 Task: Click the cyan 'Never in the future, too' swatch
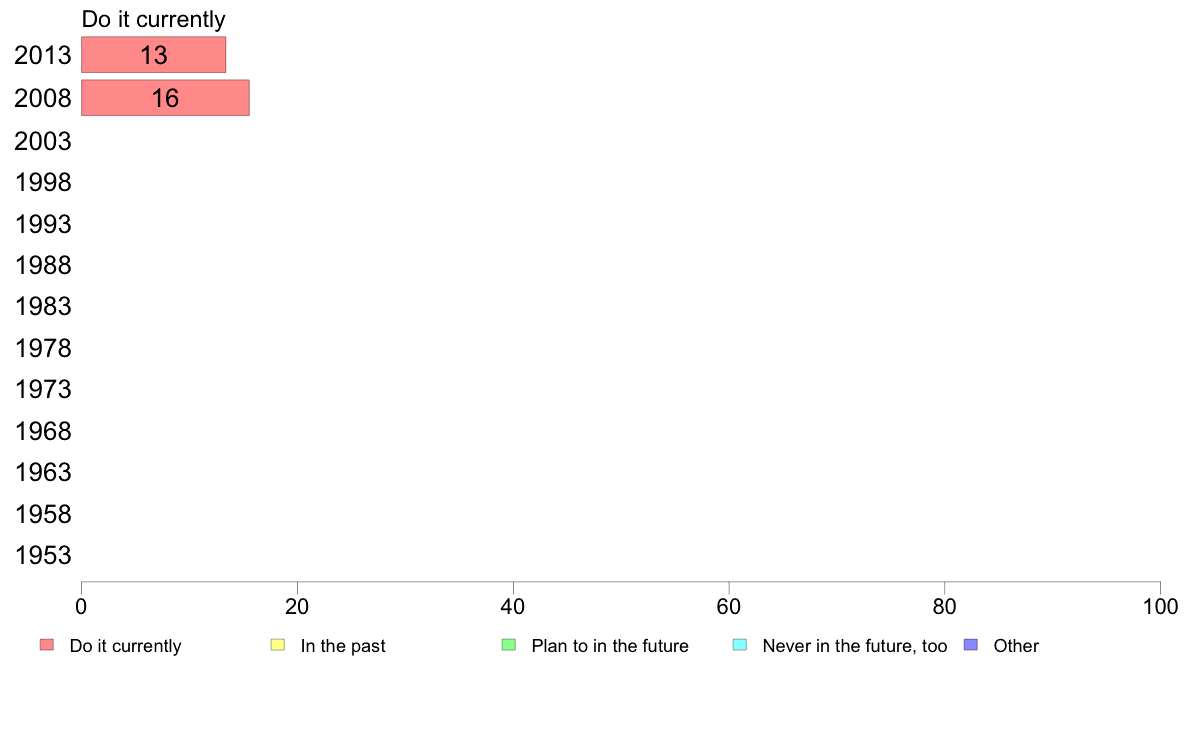pos(740,645)
